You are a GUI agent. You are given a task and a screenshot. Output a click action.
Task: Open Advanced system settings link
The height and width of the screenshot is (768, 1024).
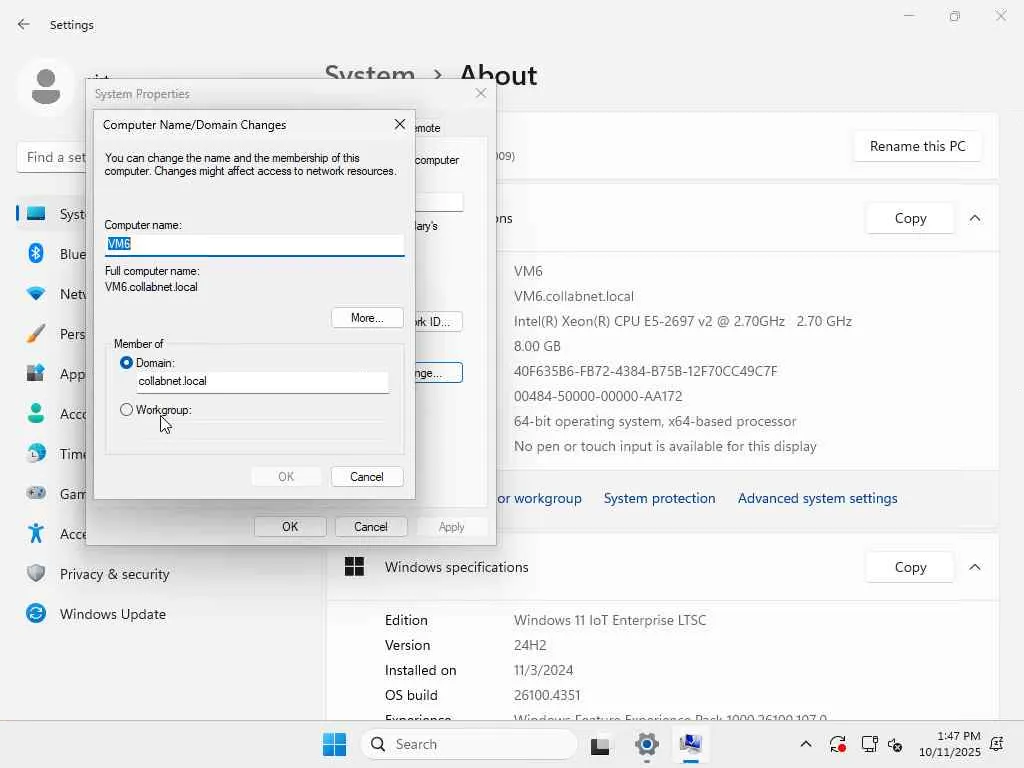817,498
